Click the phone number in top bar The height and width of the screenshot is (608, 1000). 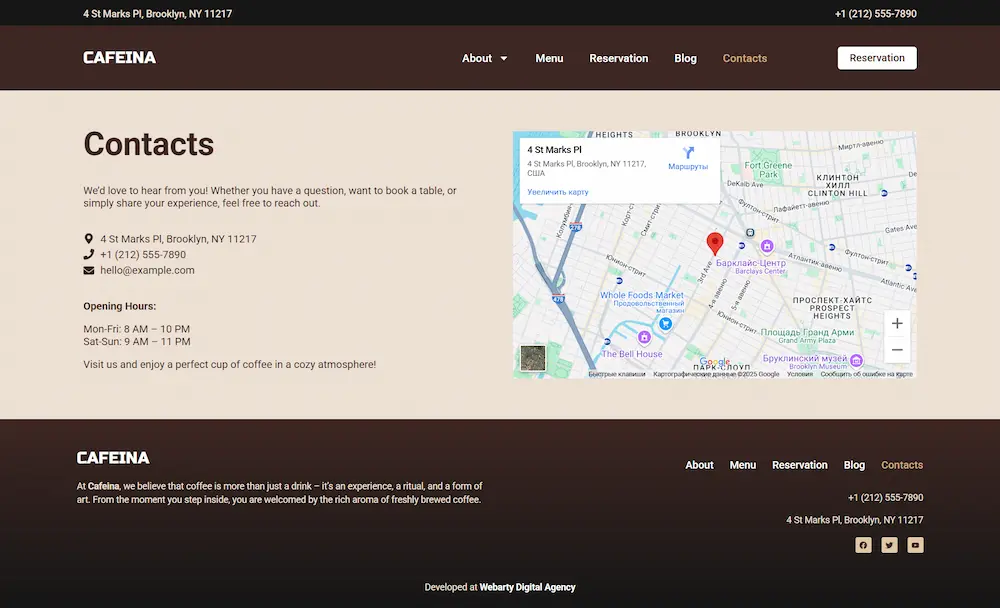(x=876, y=13)
